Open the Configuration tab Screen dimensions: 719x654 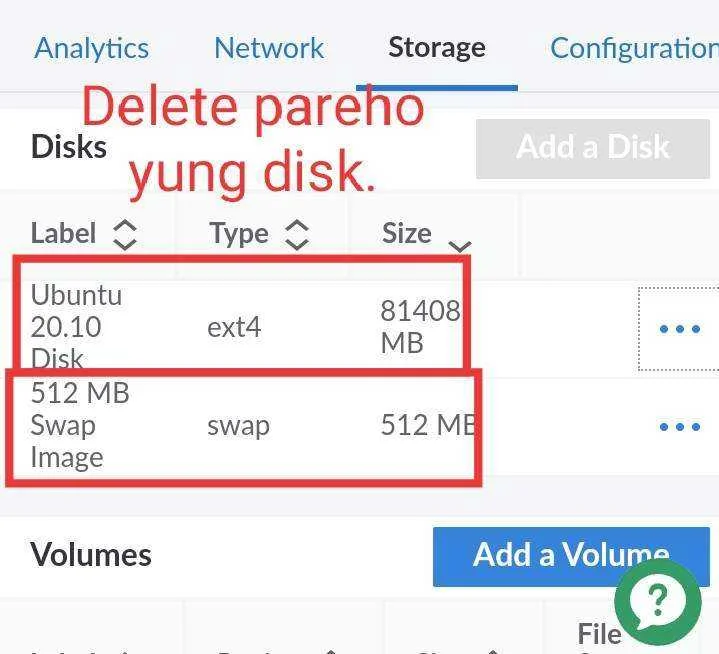click(635, 48)
